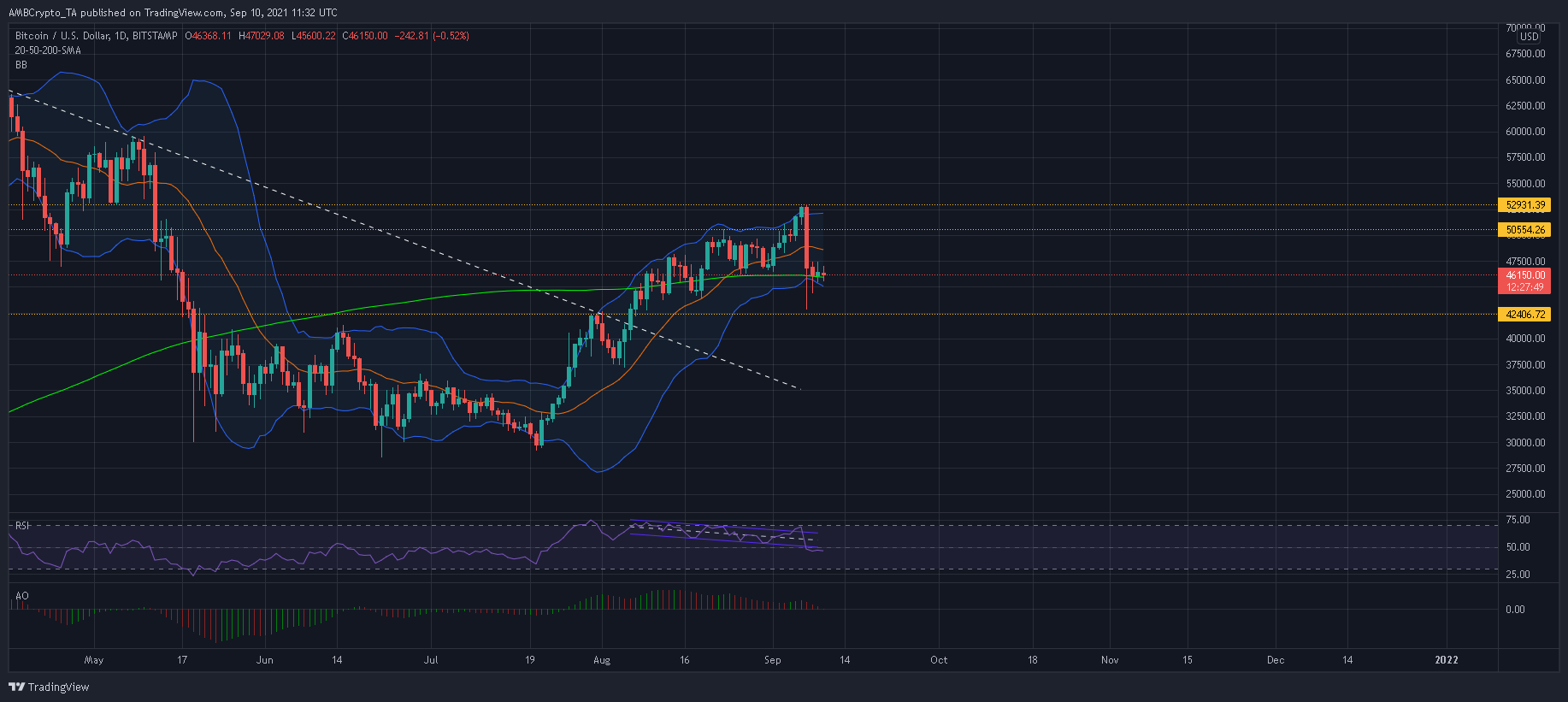Click the 60000.00 price axis label

click(1525, 132)
